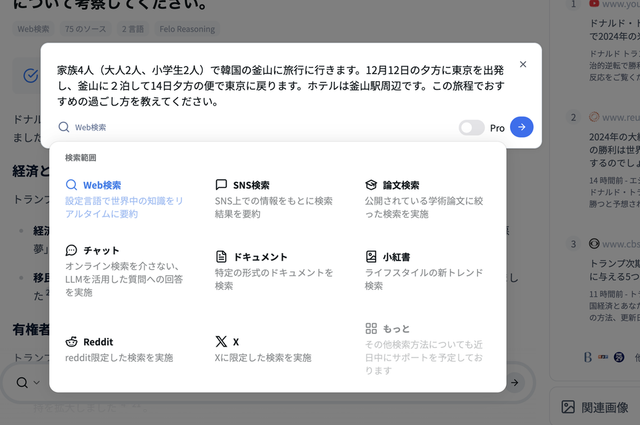This screenshot has width=640, height=425.
Task: Click the 論文検索 graduation cap icon
Action: tap(371, 185)
